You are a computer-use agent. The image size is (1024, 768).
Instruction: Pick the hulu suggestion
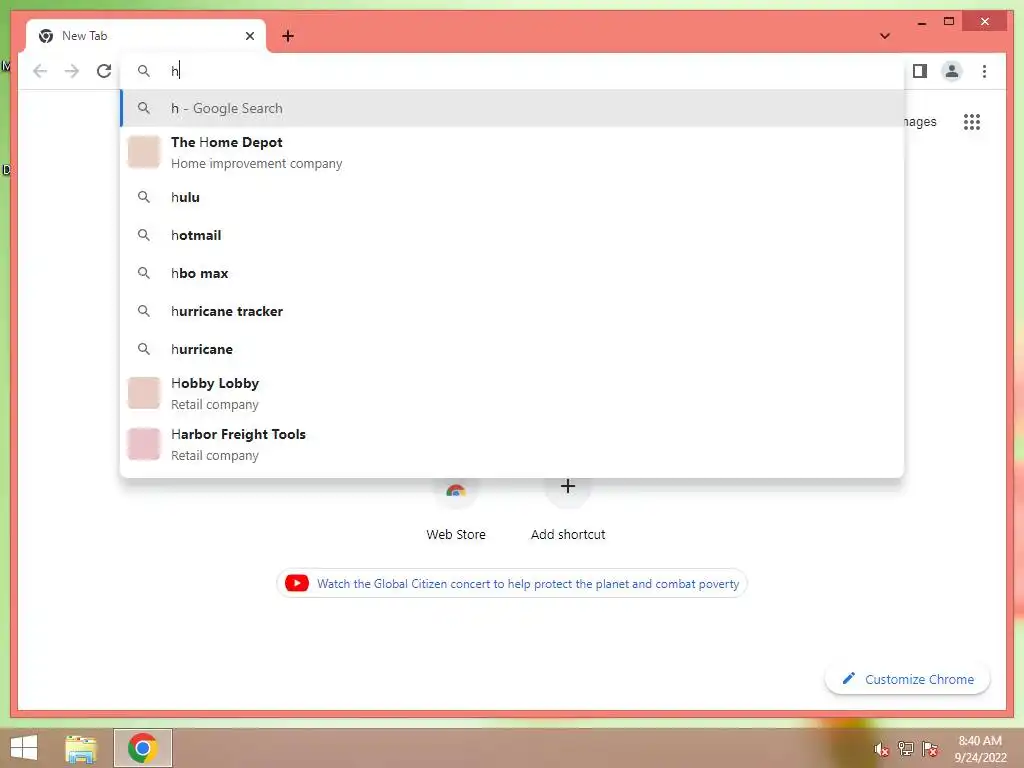tap(513, 197)
